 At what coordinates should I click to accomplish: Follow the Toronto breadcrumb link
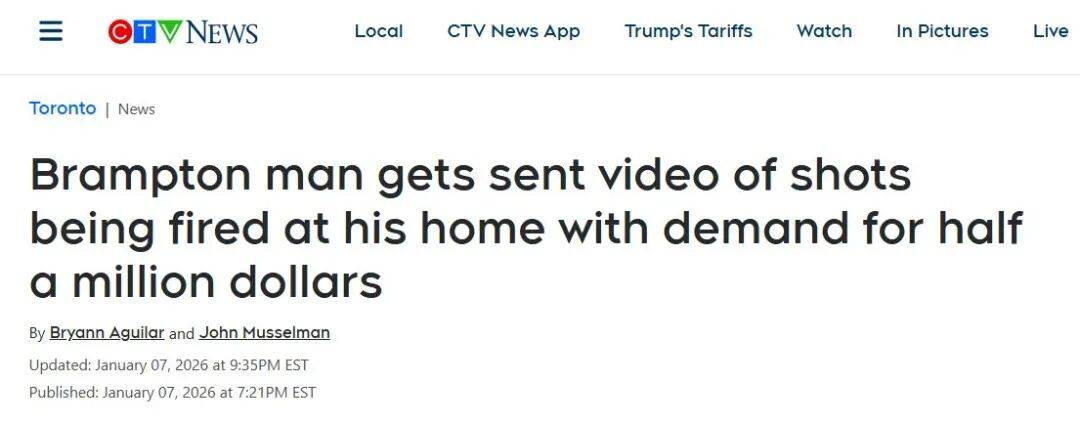62,108
